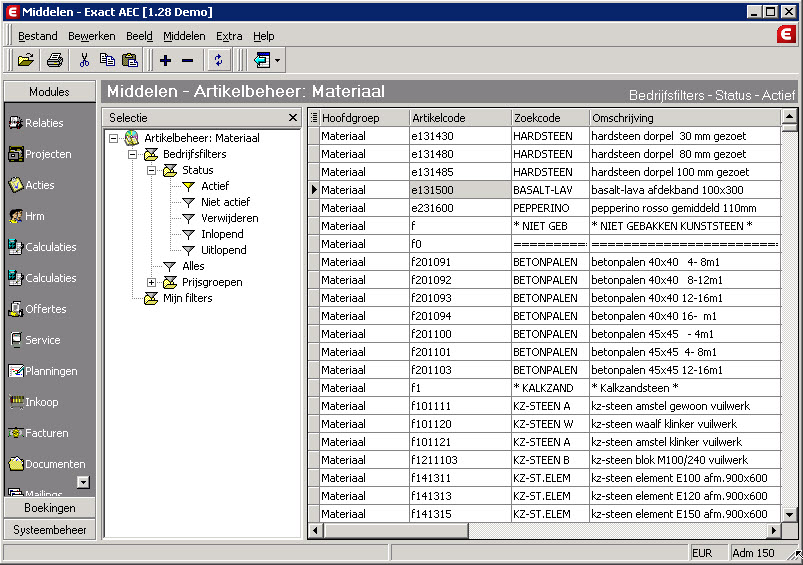
Task: Open the Bewerken menu
Action: click(x=92, y=36)
